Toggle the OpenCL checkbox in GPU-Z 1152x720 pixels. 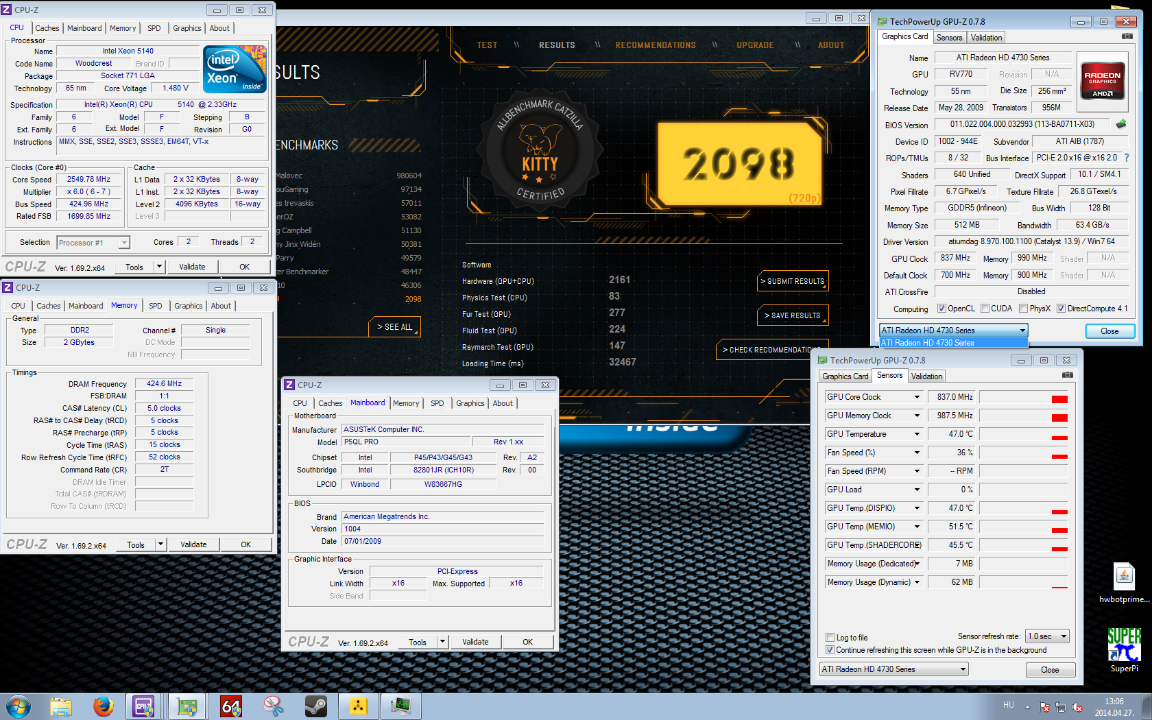tap(942, 309)
